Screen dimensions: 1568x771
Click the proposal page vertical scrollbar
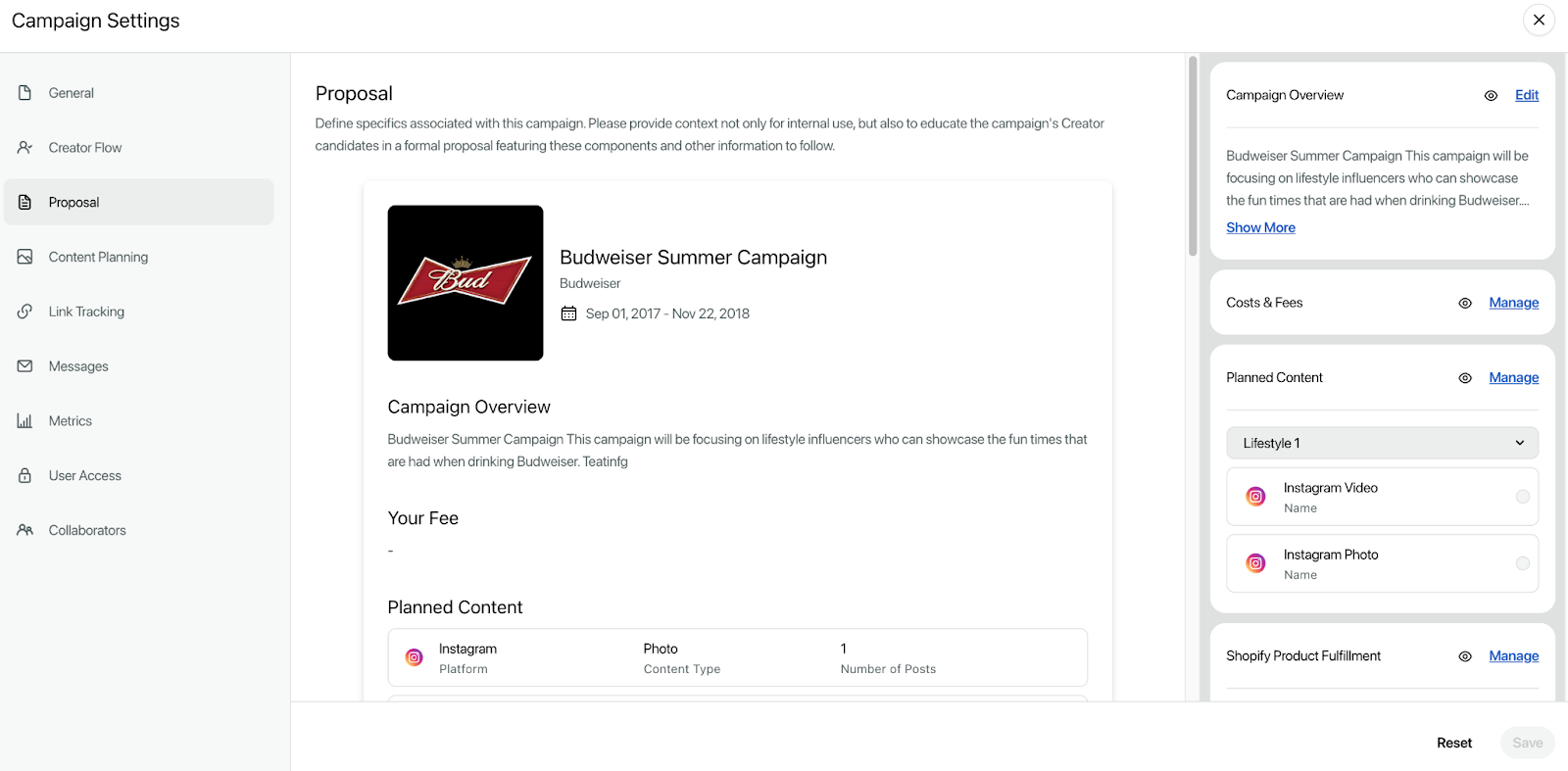(x=1193, y=157)
